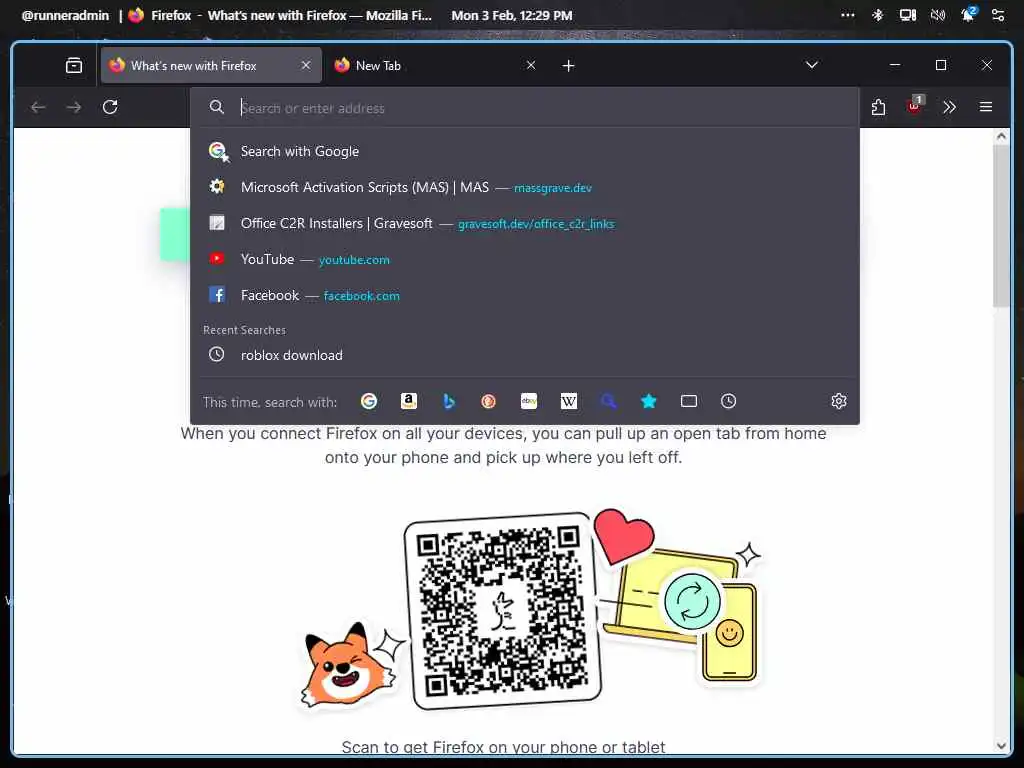1024x768 pixels.
Task: Search this time with DuckDuckGo
Action: tap(488, 401)
